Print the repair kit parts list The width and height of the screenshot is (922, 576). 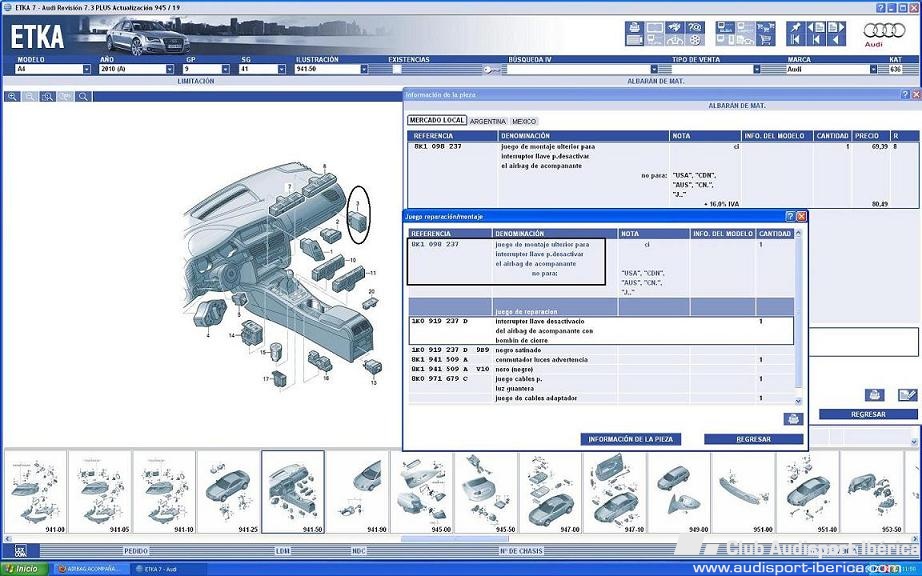[793, 419]
